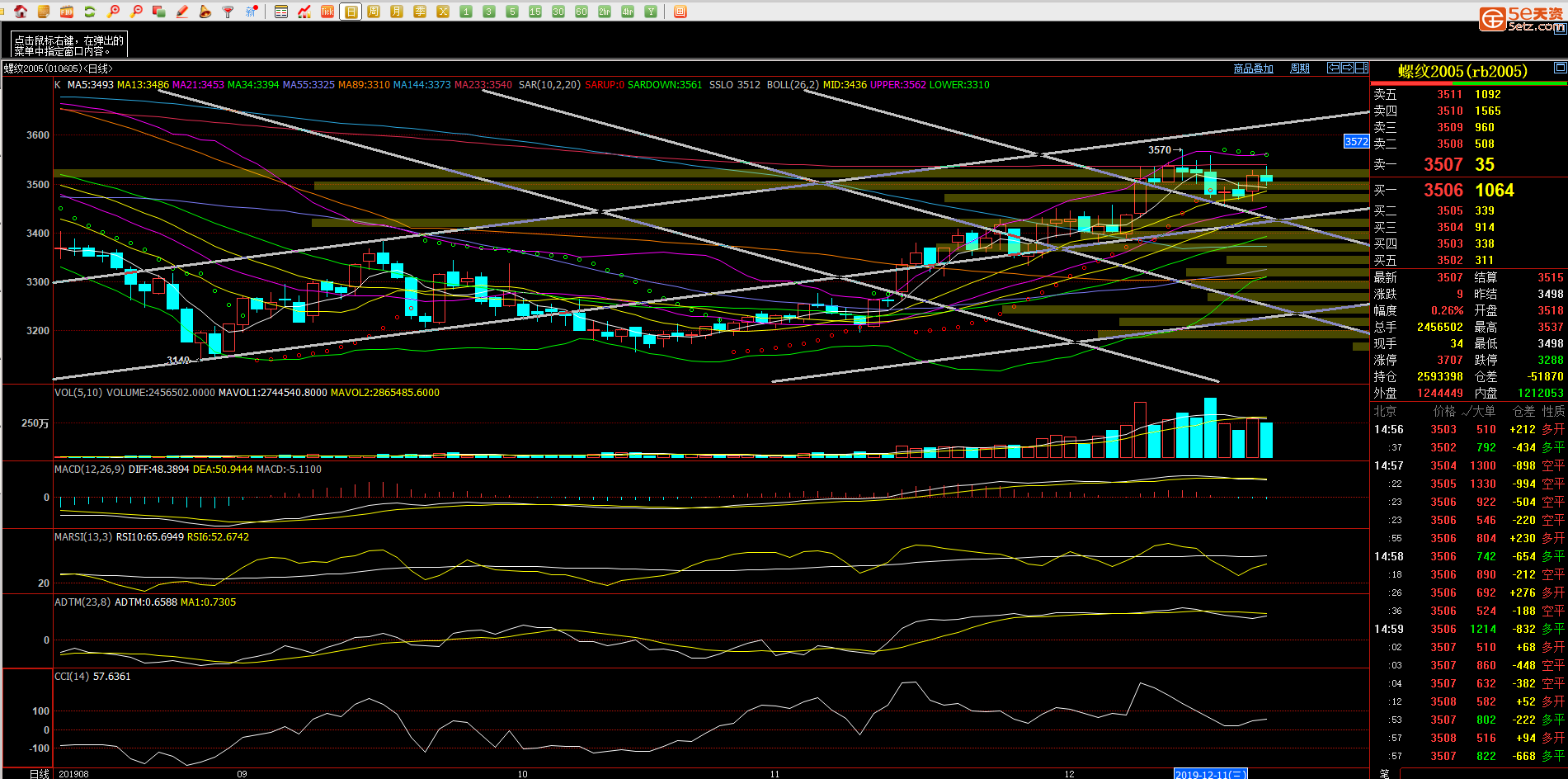Select the 30-minute period button
Viewport: 1568px width, 779px height.
click(558, 12)
